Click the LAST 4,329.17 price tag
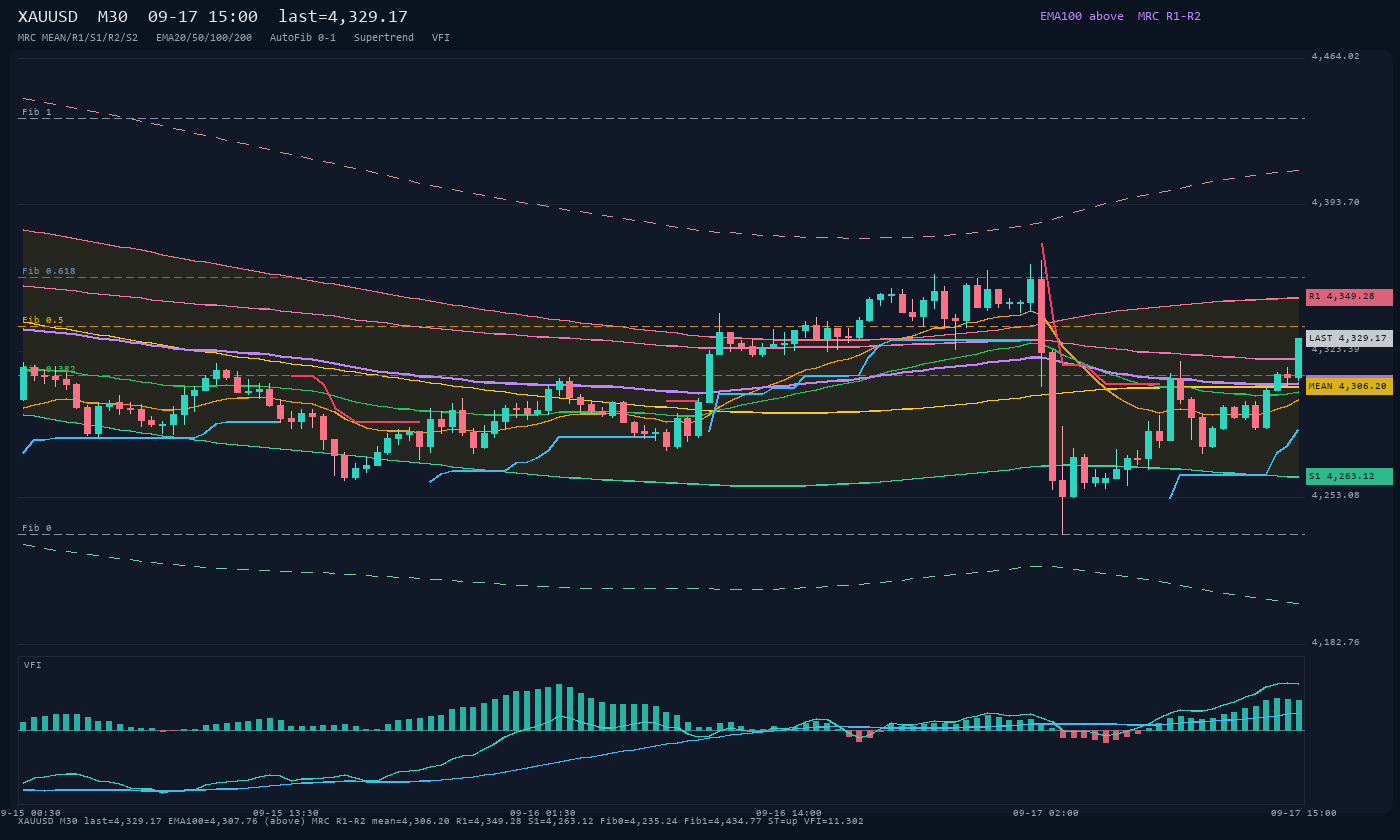Image resolution: width=1400 pixels, height=840 pixels. coord(1349,338)
